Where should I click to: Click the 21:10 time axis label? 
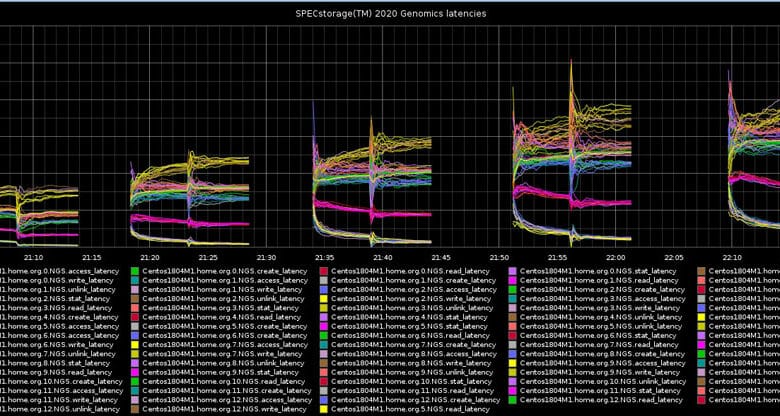(x=34, y=257)
